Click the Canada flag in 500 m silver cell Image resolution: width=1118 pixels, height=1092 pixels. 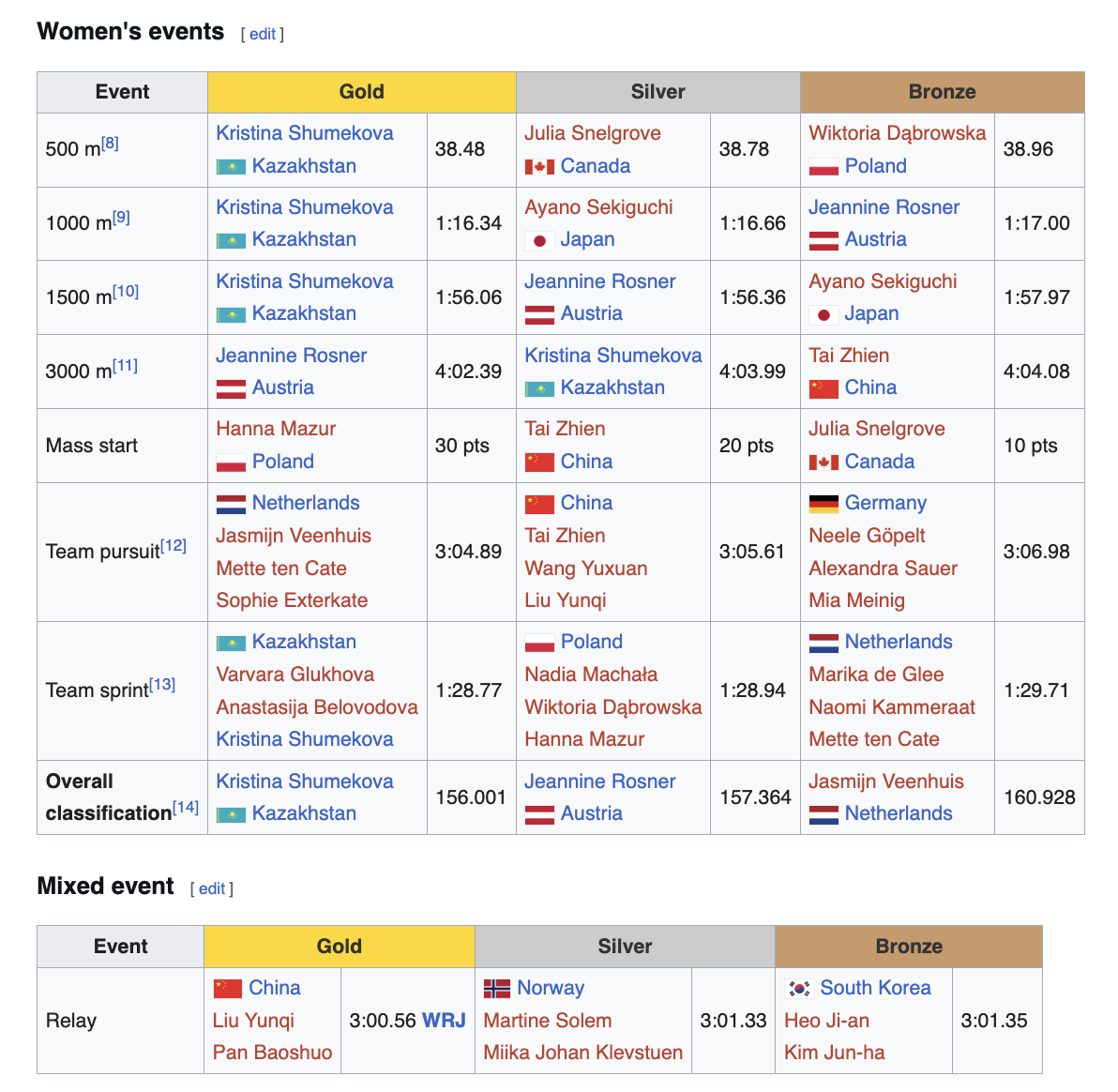click(x=539, y=167)
